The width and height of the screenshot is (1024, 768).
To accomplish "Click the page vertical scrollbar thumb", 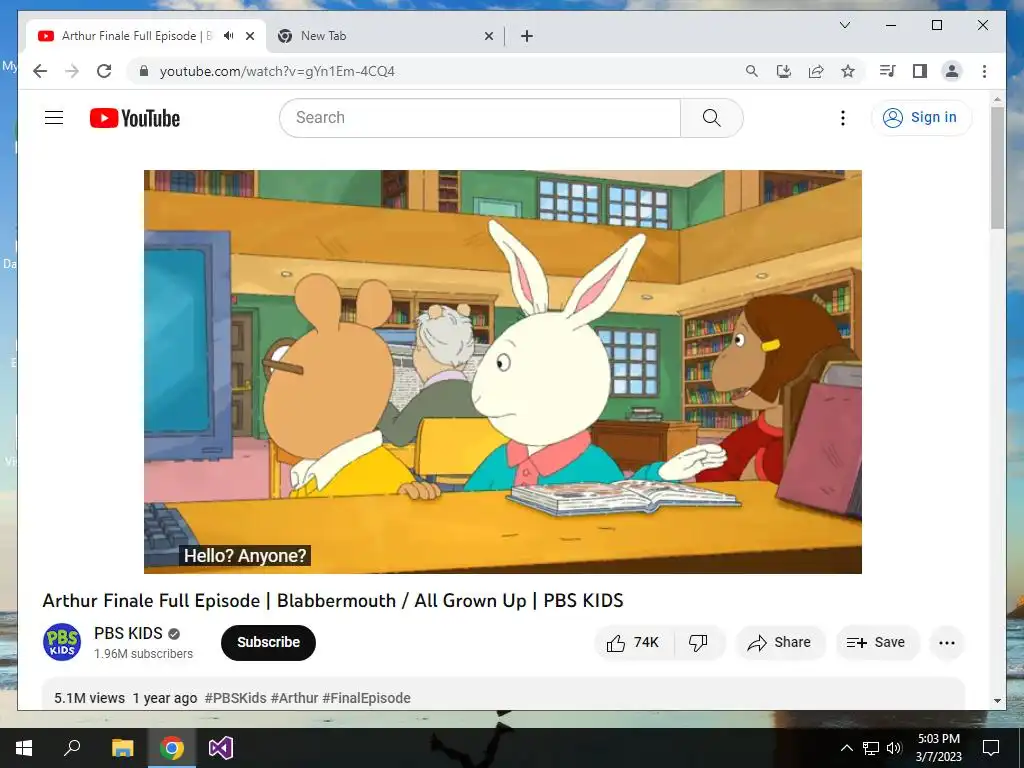I will pos(997,167).
